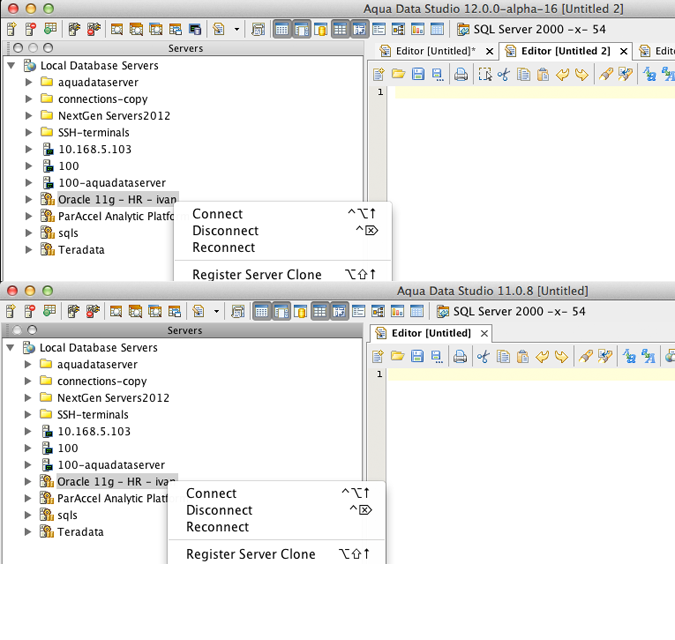
Task: Expand connections-copy folder in 12.0.0 window
Action: (x=28, y=99)
